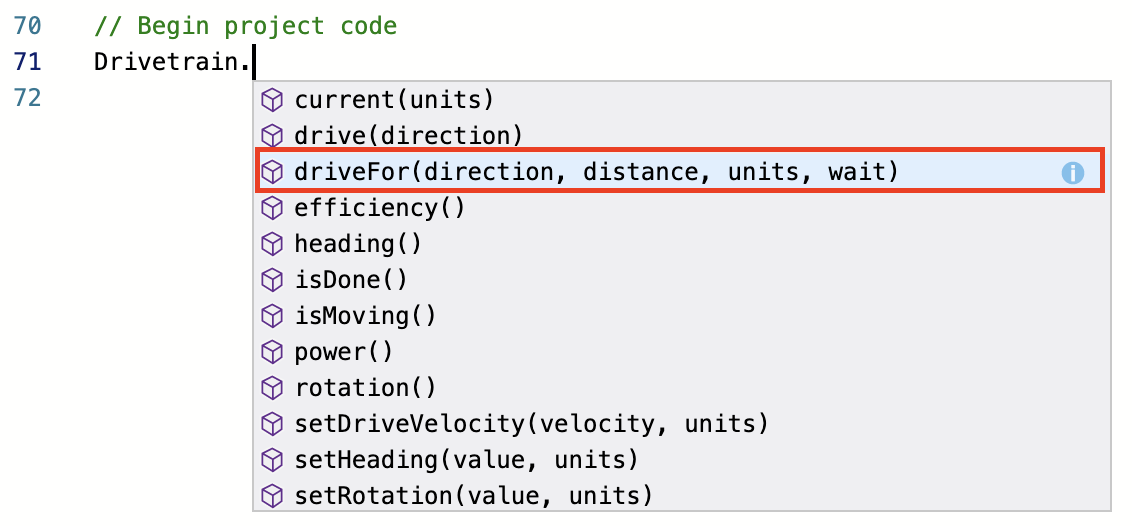Image resolution: width=1132 pixels, height=526 pixels.
Task: Click the cube icon beside driveFor suggestion
Action: point(271,172)
